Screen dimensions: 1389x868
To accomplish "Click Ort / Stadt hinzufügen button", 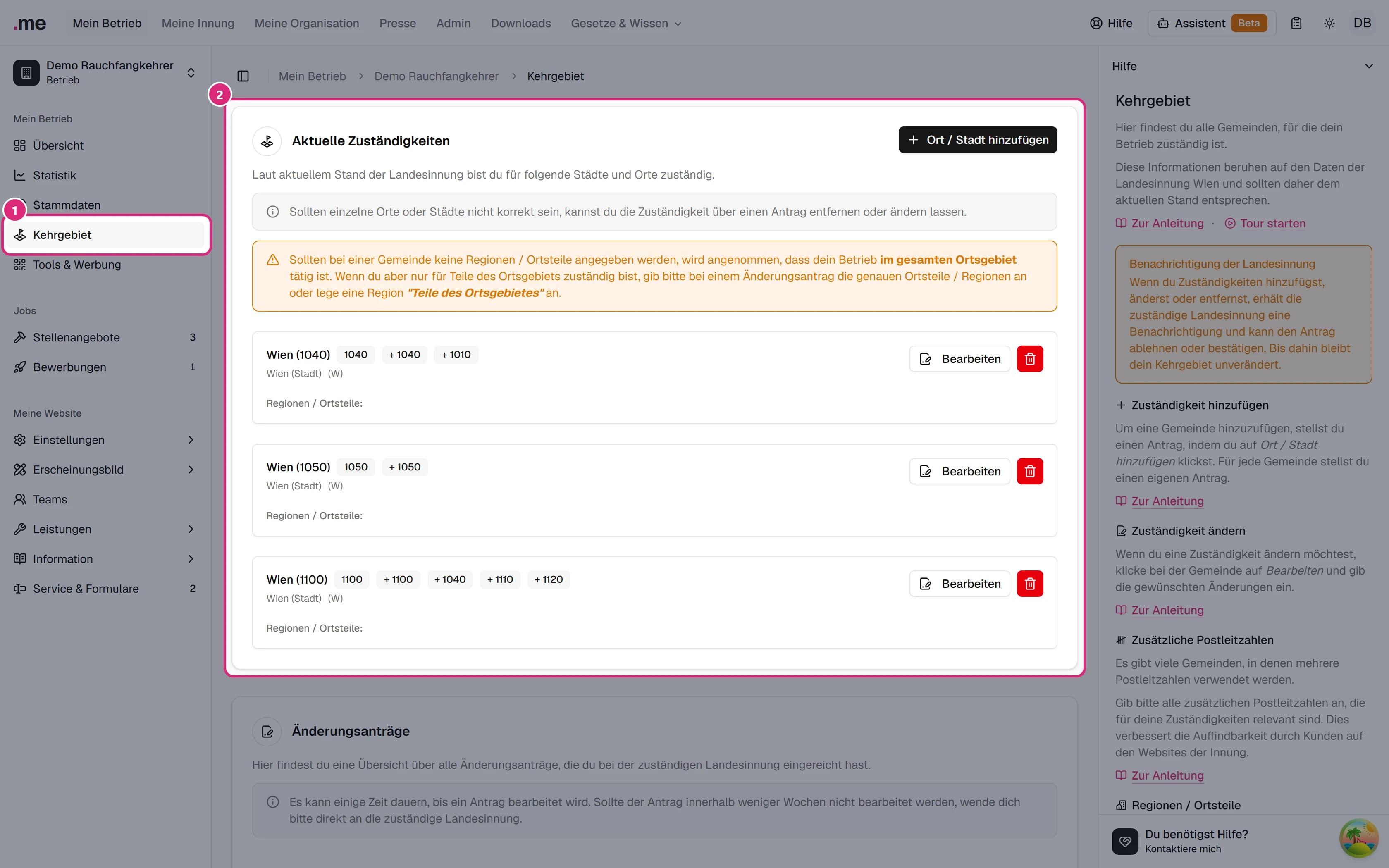I will (x=977, y=140).
